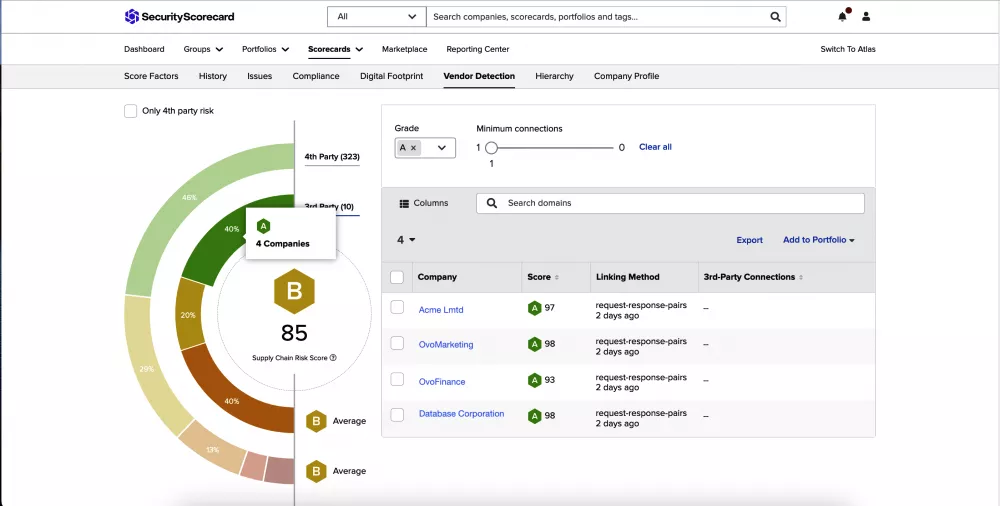Select the 4th Party (323) label

(x=332, y=156)
